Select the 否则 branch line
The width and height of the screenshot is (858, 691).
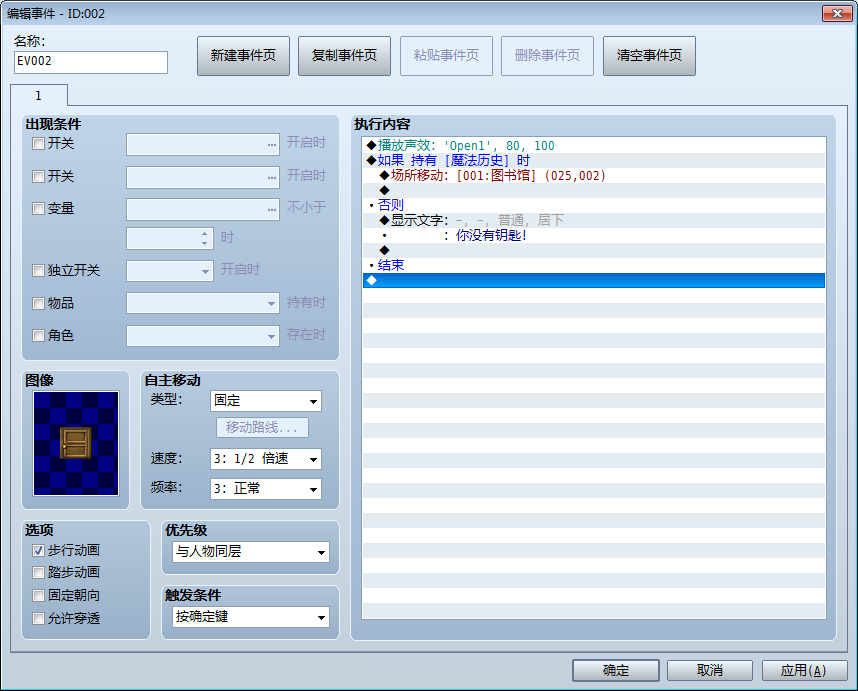[594, 205]
